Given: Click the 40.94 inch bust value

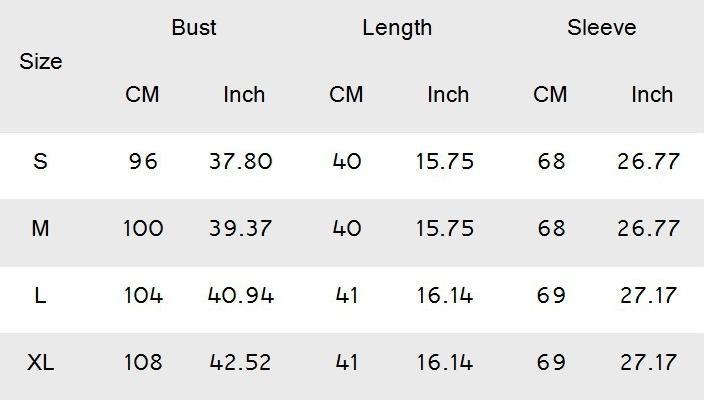Looking at the screenshot, I should (x=241, y=295).
